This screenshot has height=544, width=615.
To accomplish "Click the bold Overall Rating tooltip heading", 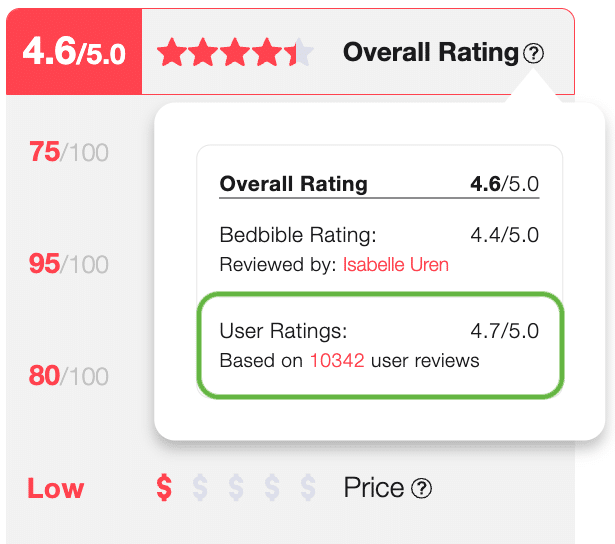I will pyautogui.click(x=294, y=184).
